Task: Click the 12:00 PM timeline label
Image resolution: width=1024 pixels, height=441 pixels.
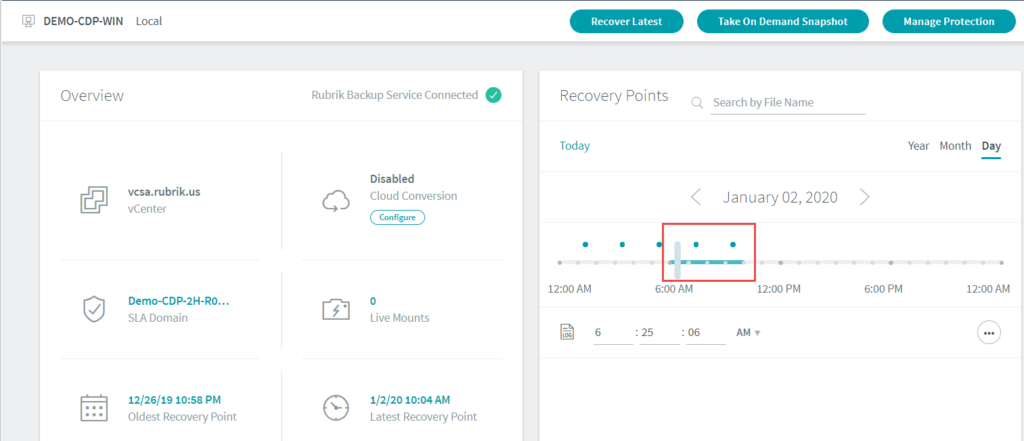Action: [778, 289]
